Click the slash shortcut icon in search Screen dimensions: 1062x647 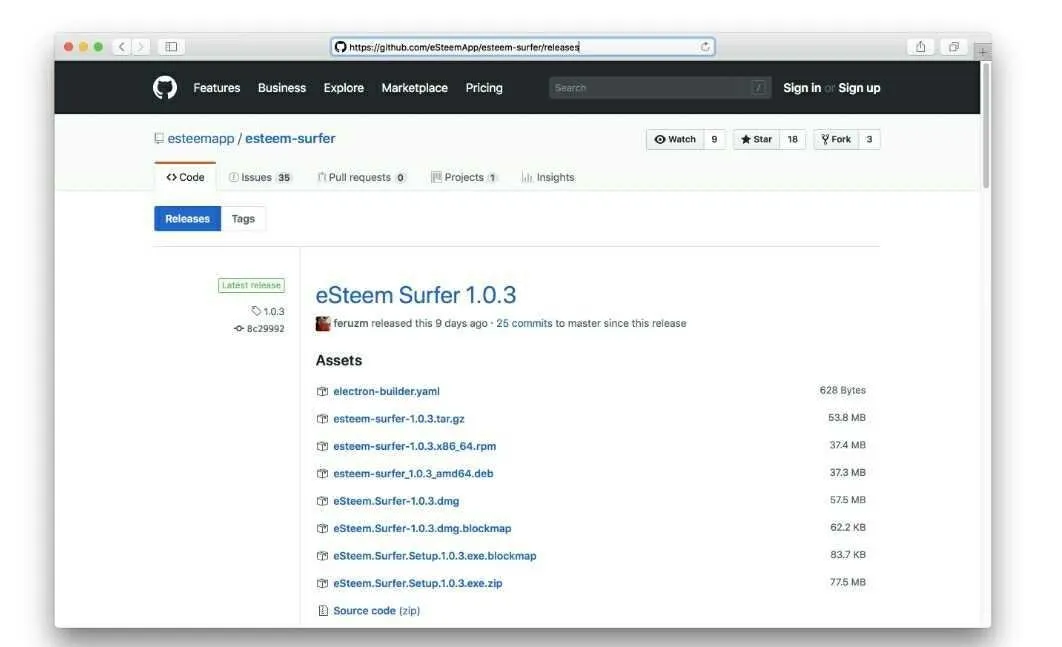point(759,87)
